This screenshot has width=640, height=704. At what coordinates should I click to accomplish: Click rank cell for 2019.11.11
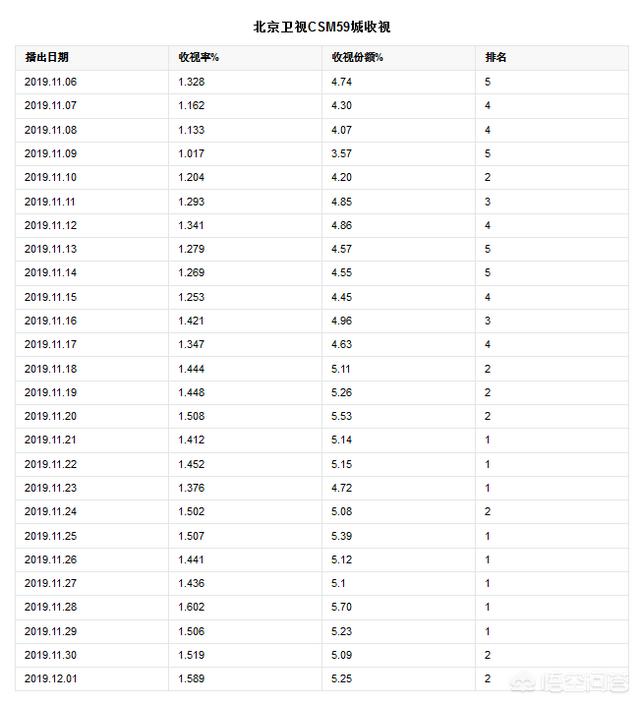click(487, 202)
